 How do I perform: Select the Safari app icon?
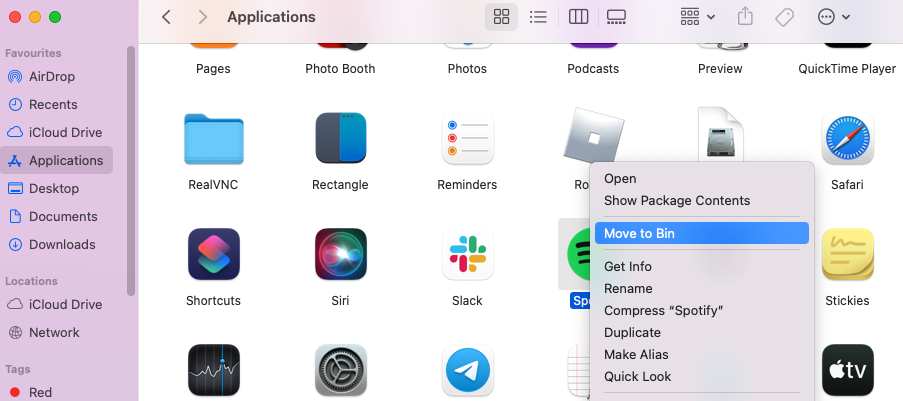pyautogui.click(x=848, y=138)
